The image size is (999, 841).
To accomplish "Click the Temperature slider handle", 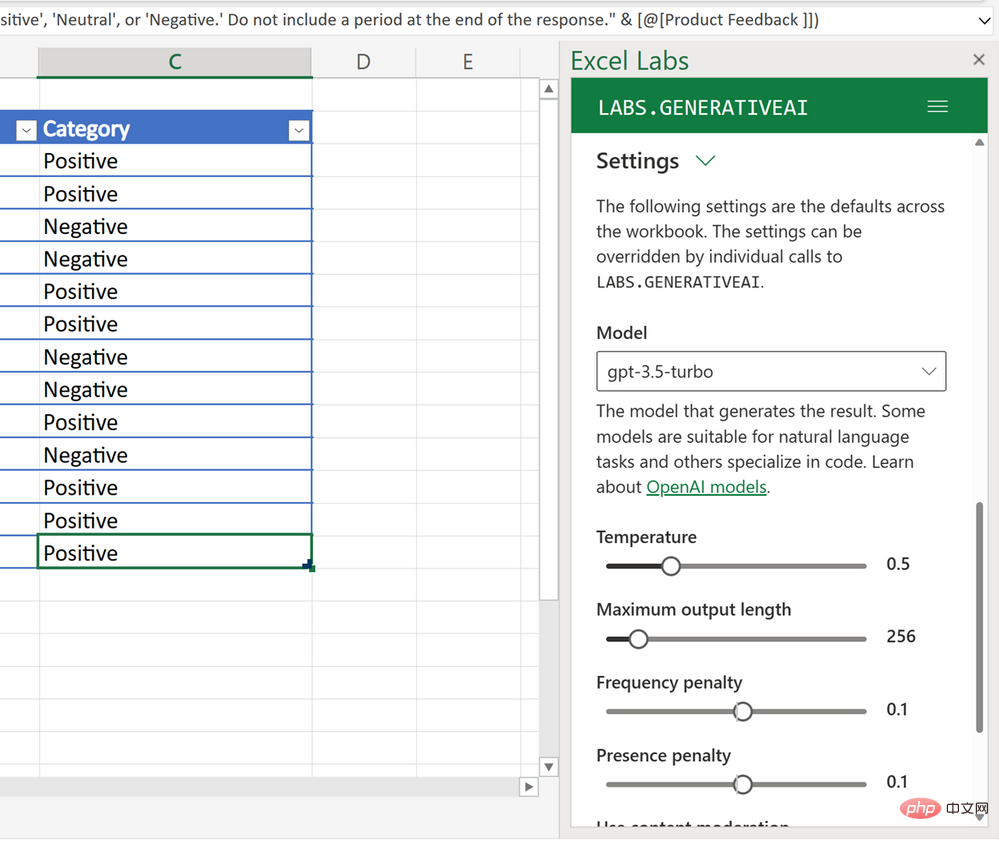I will (670, 566).
